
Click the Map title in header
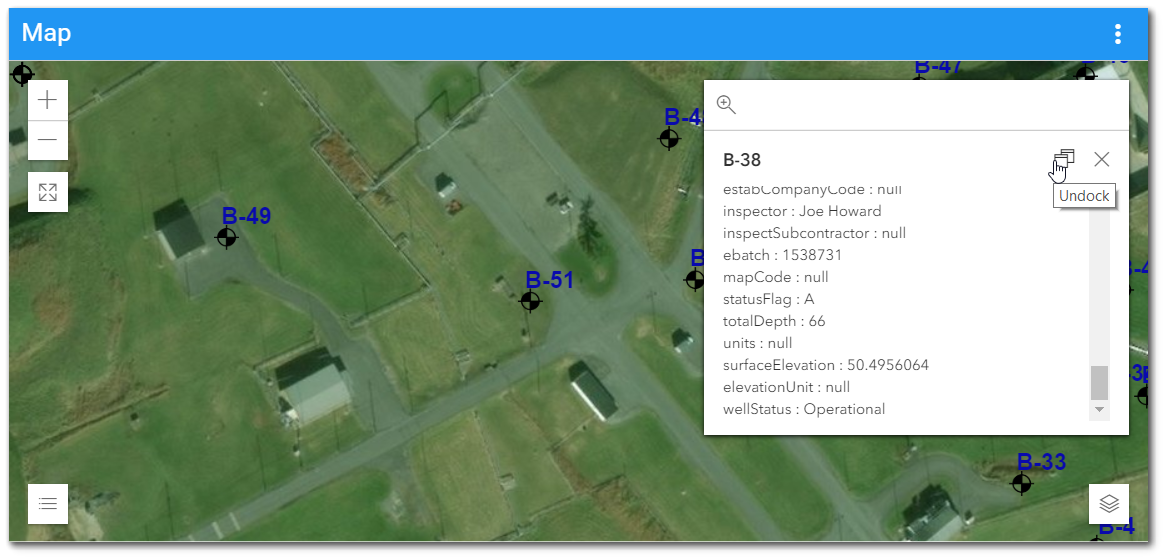click(x=47, y=33)
